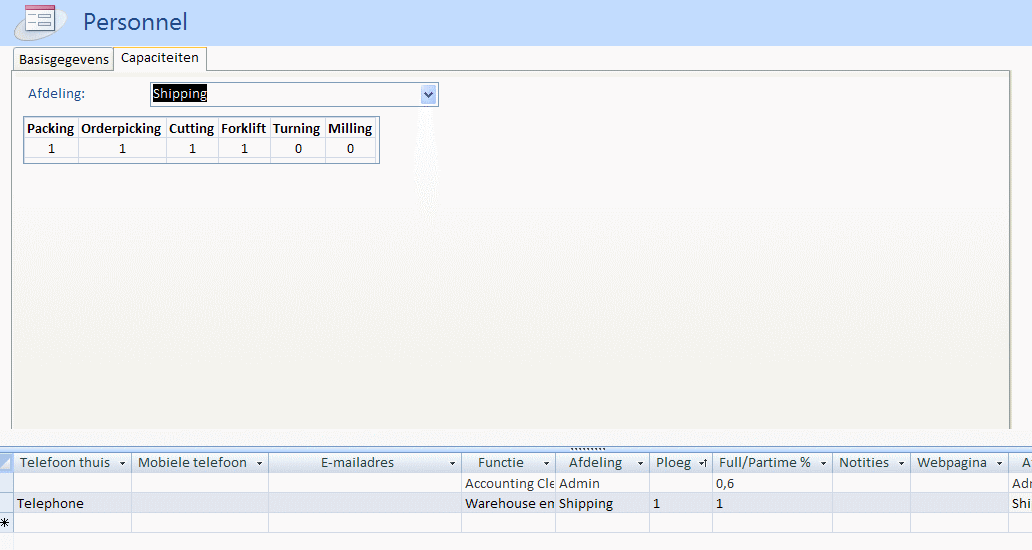Open the Ploeg column sort arrow

(x=703, y=464)
